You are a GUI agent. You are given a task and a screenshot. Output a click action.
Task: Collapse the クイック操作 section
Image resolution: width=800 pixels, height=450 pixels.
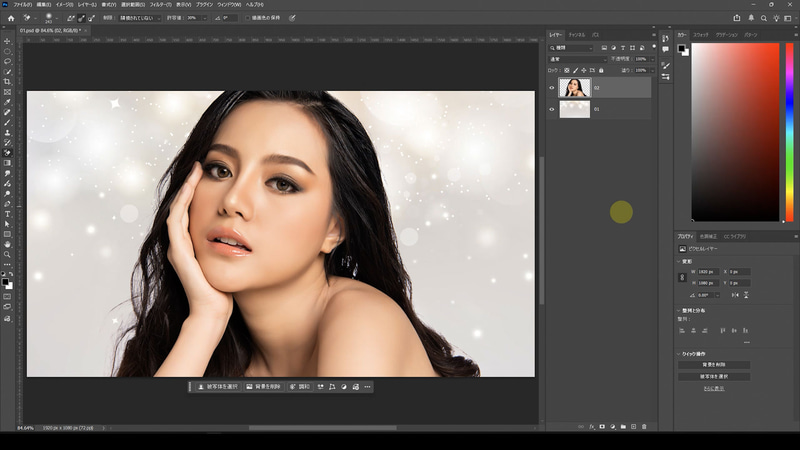[x=679, y=354]
